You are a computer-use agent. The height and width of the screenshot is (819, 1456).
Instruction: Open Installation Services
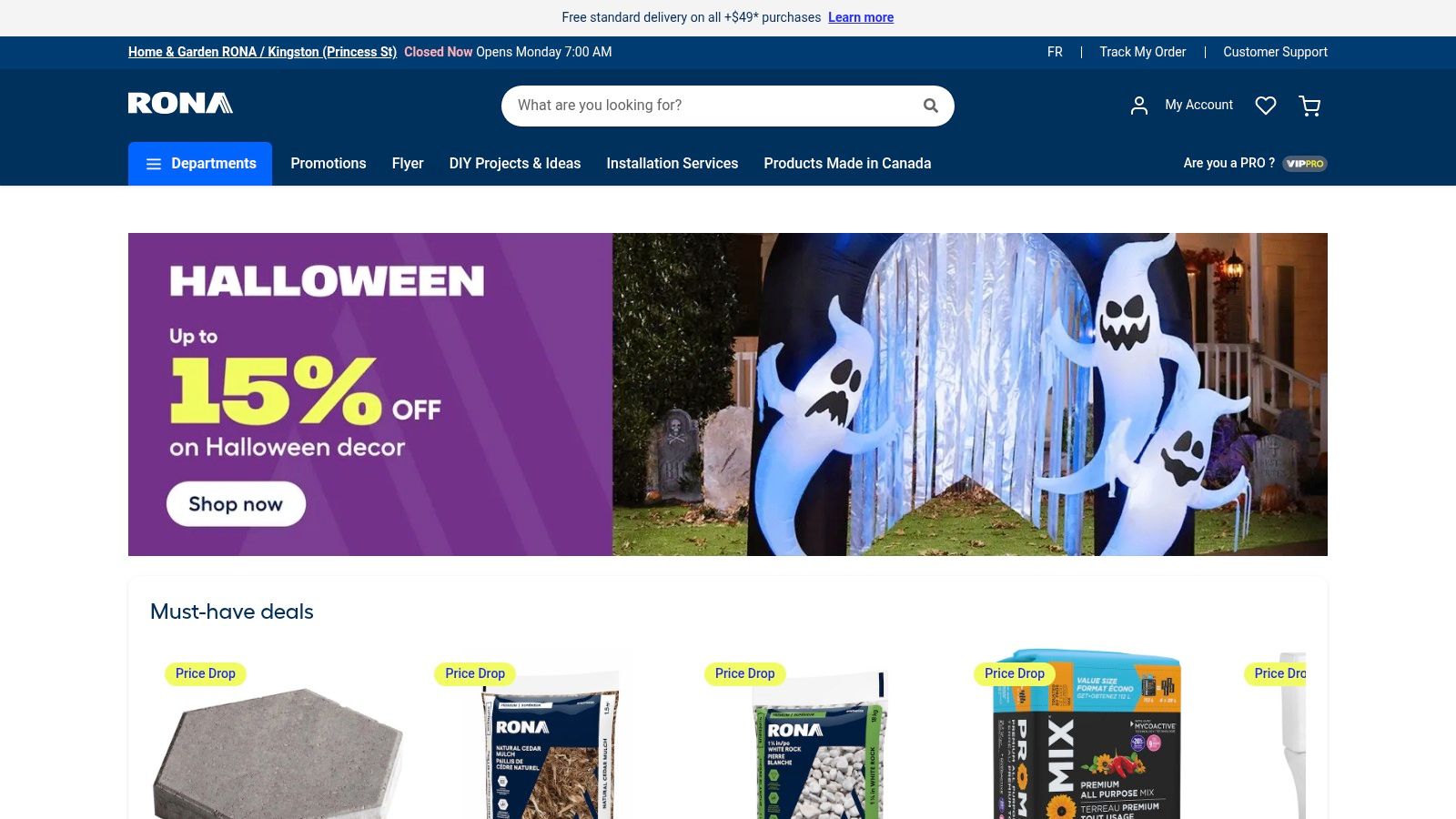tap(672, 164)
